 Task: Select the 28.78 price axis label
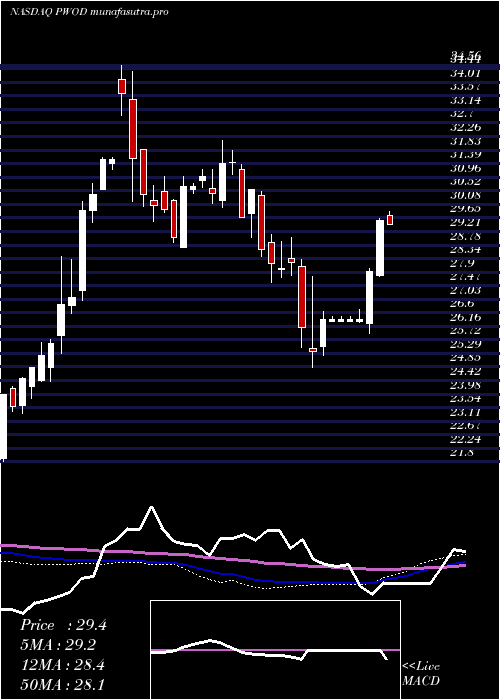(x=465, y=236)
